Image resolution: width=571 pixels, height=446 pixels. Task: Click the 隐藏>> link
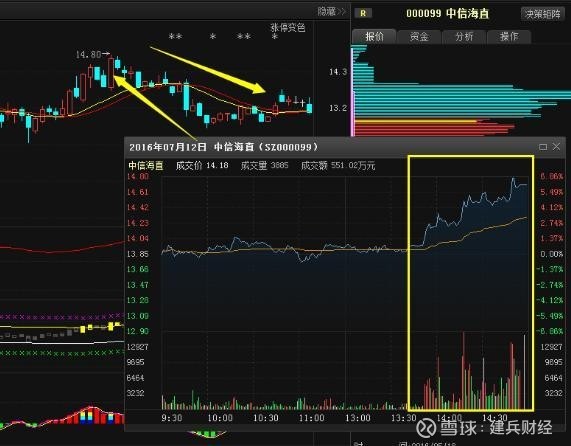[331, 12]
